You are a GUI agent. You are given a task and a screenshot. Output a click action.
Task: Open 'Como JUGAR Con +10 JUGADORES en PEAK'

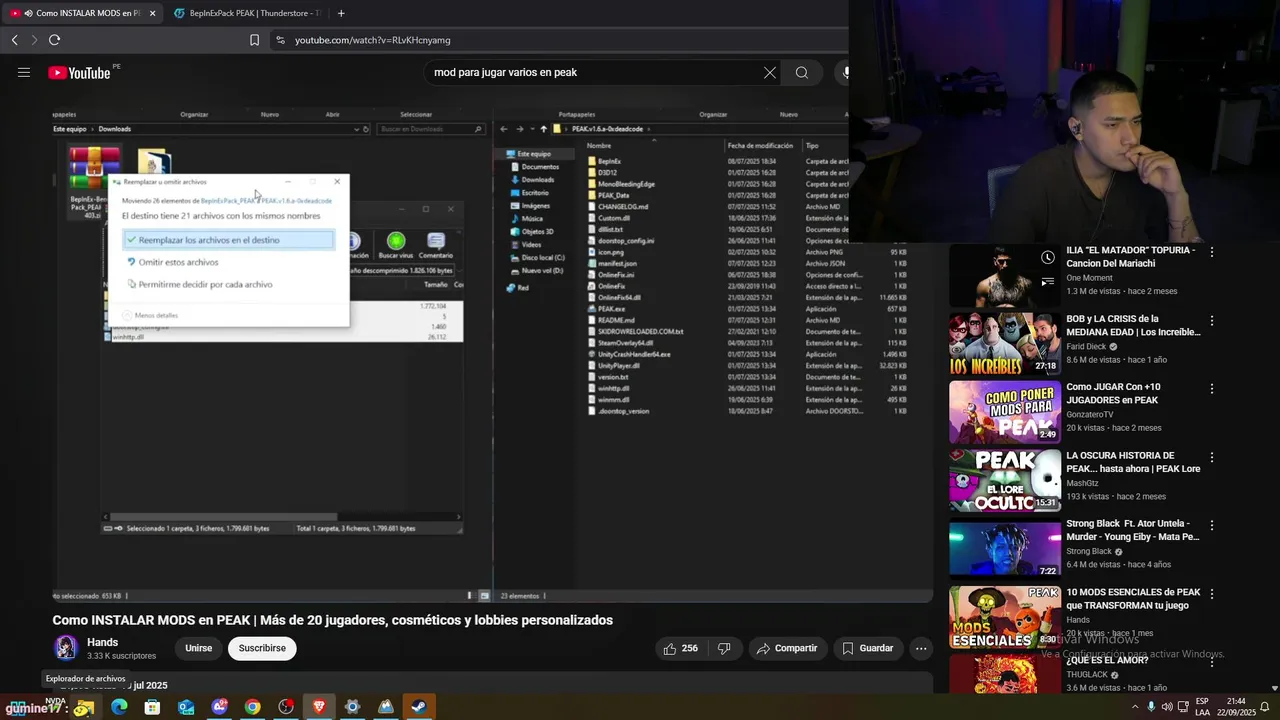[x=1113, y=393]
